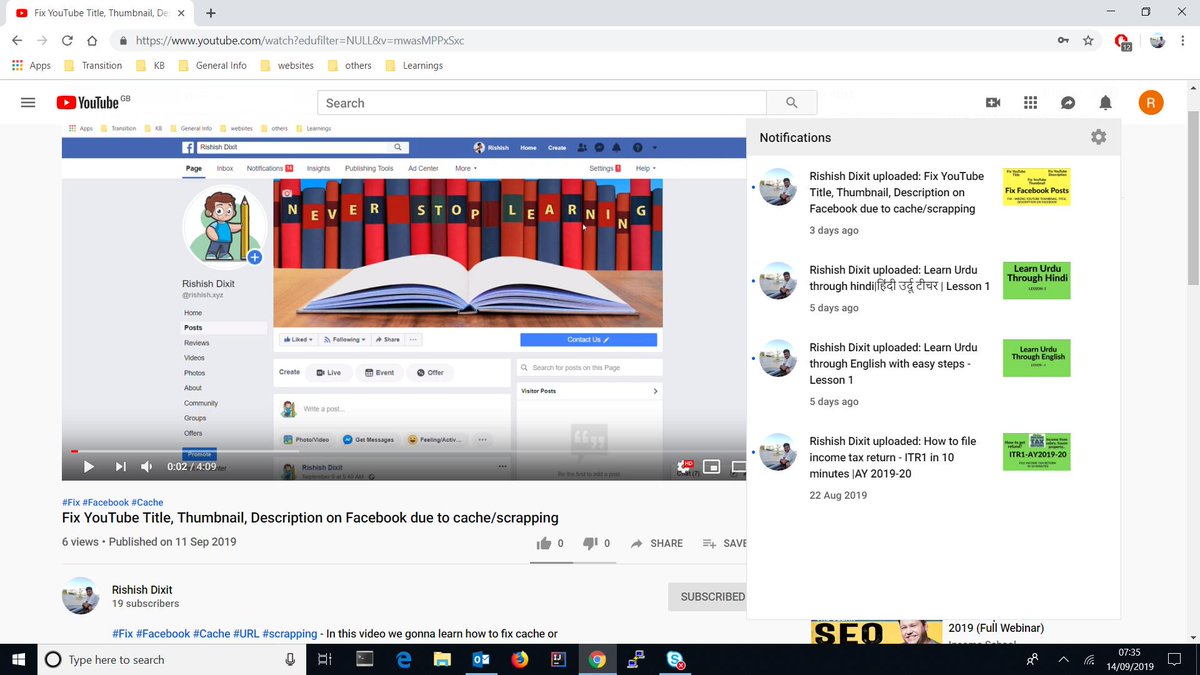Image resolution: width=1200 pixels, height=675 pixels.
Task: Open notification about filing income tax return
Action: tap(934, 469)
